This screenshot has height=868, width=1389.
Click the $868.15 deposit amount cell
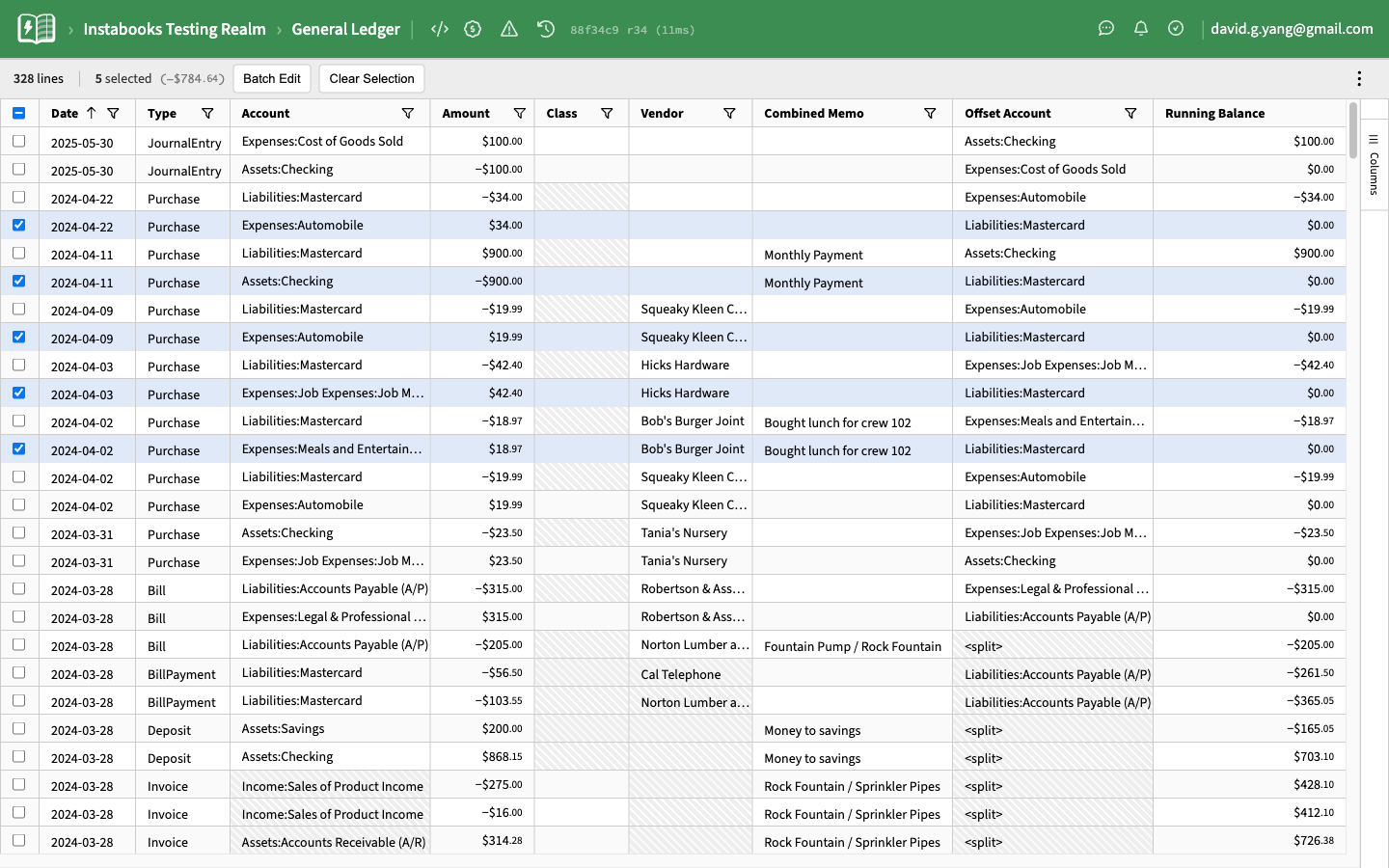(482, 756)
